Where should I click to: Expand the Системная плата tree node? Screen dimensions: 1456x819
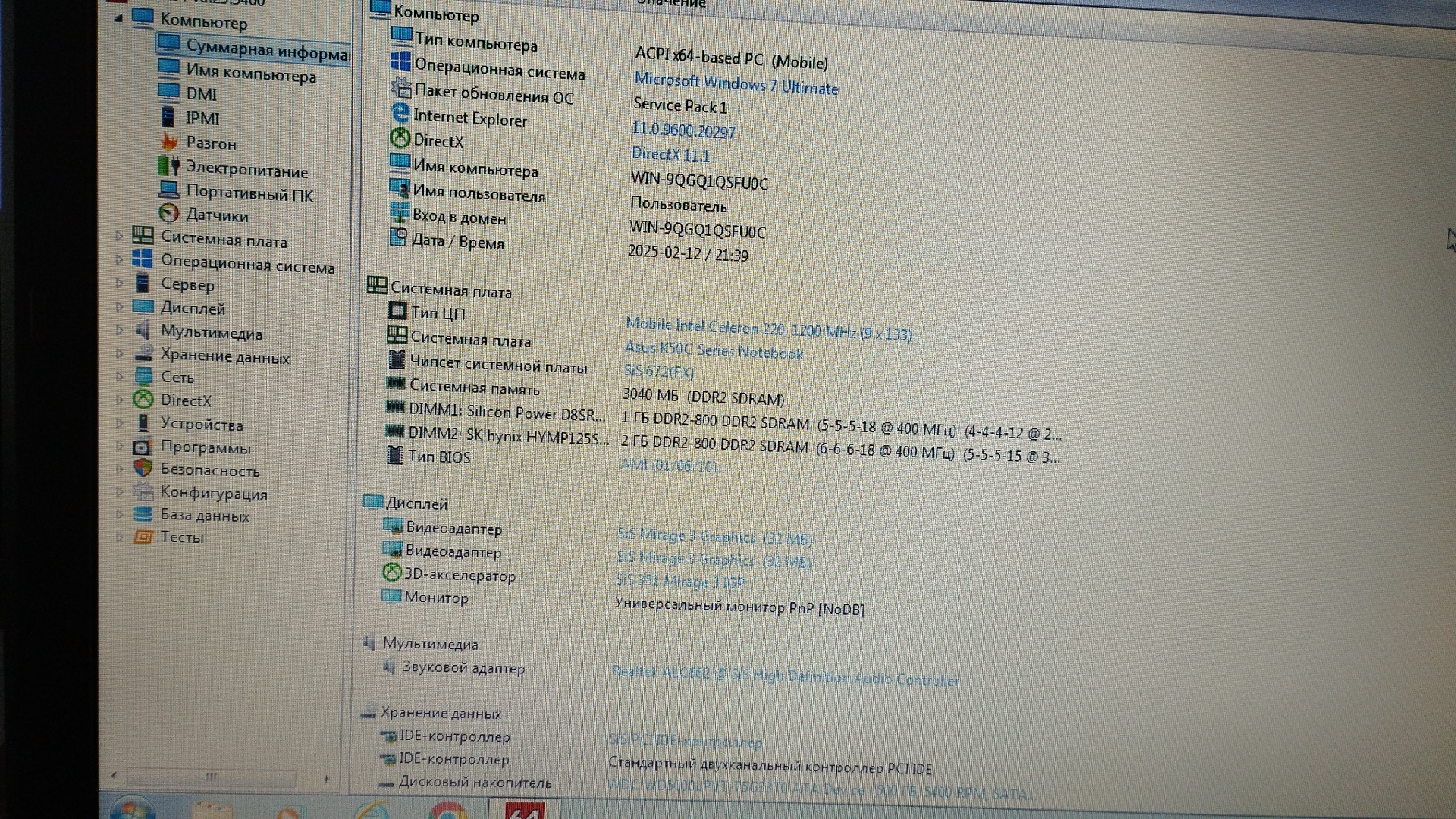[x=119, y=237]
